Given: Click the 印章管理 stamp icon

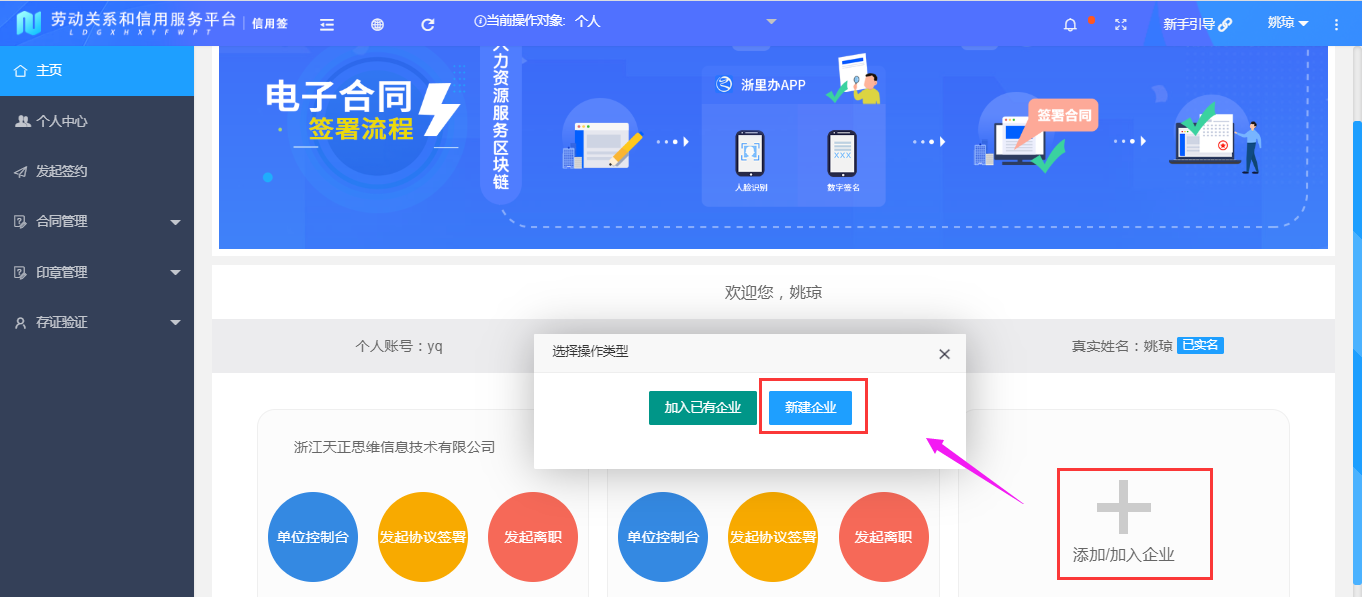Looking at the screenshot, I should [x=21, y=272].
